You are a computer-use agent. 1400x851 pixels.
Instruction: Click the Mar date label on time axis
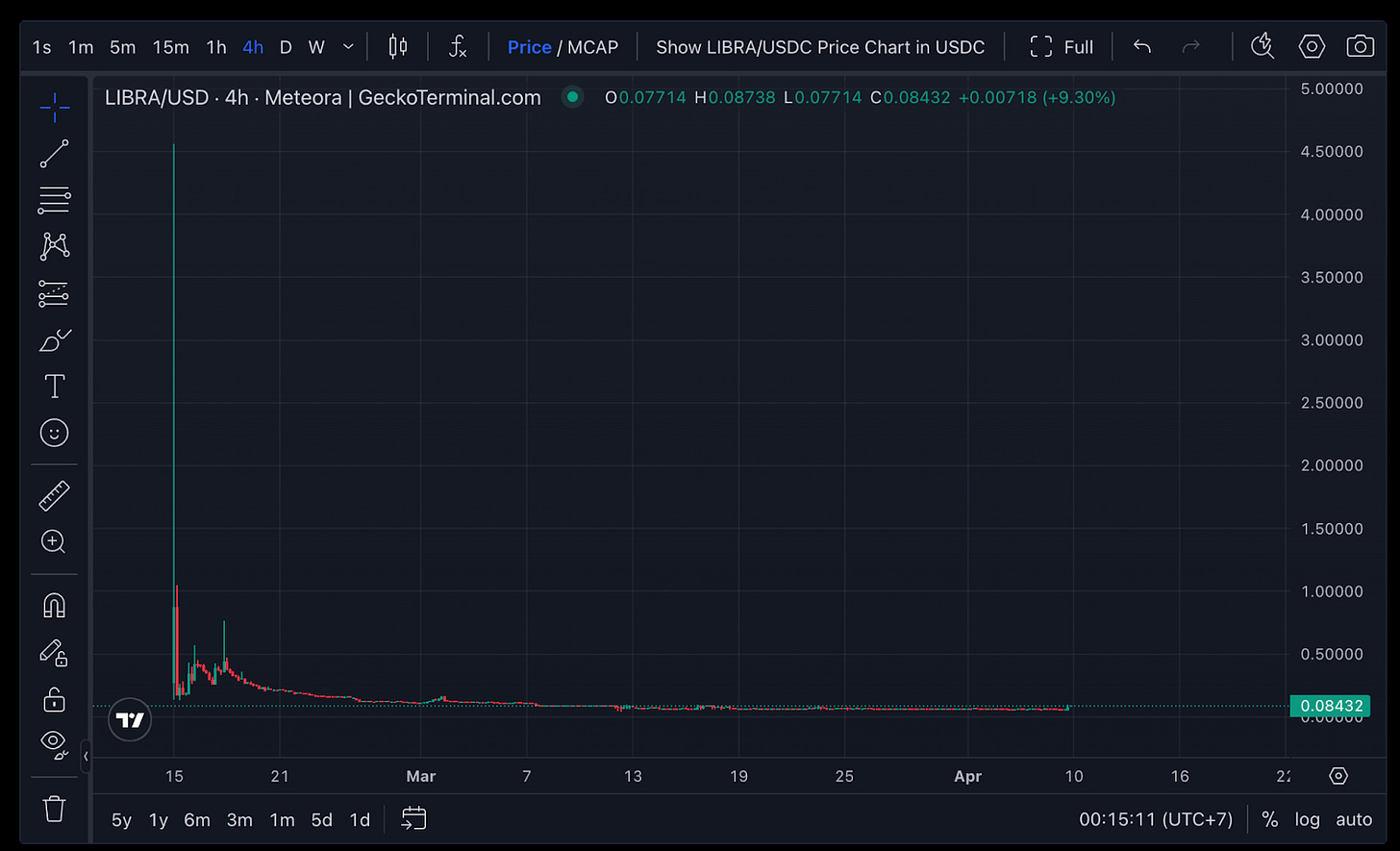click(x=421, y=777)
